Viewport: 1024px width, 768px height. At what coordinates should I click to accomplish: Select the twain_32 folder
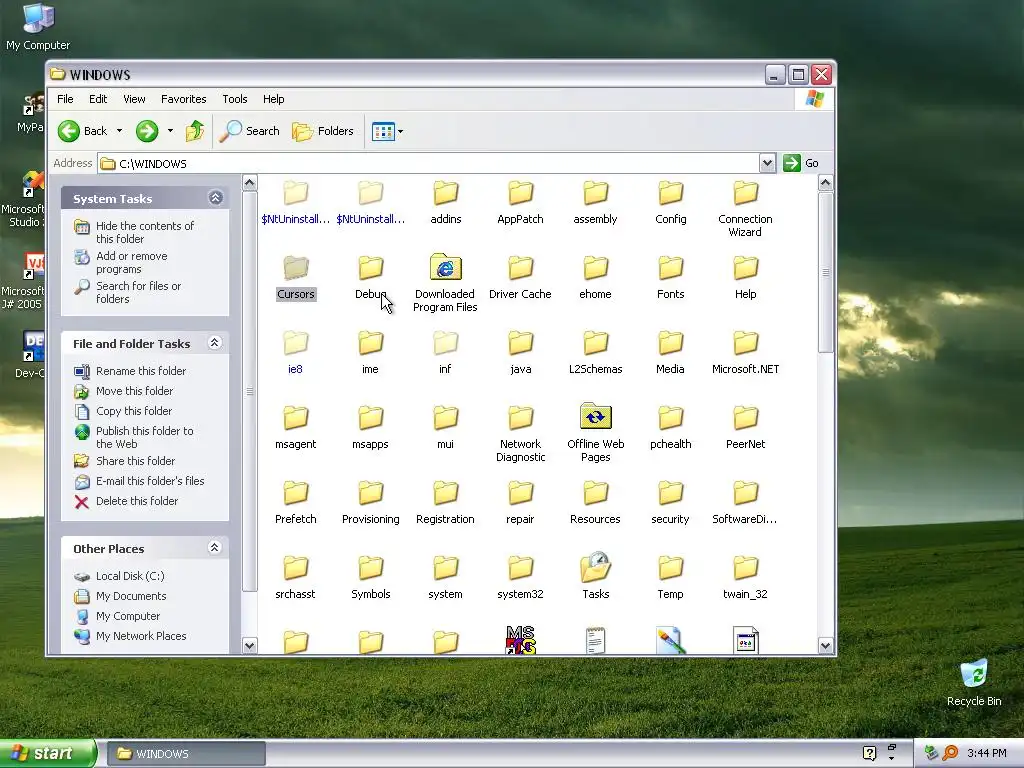click(x=745, y=578)
